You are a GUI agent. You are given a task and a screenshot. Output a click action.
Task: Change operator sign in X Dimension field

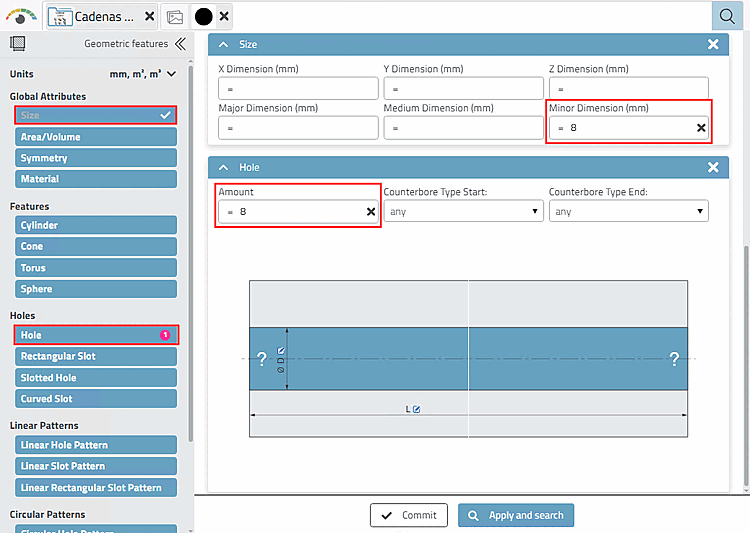230,89
